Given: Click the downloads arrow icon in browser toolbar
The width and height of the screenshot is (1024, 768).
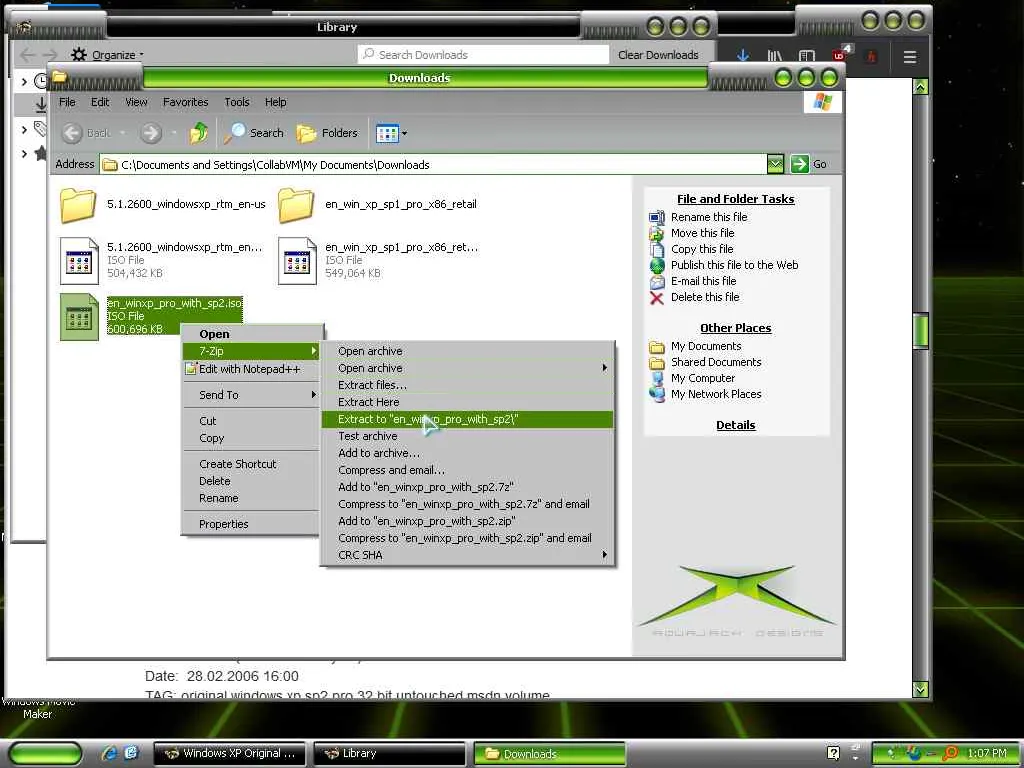Looking at the screenshot, I should click(743, 56).
